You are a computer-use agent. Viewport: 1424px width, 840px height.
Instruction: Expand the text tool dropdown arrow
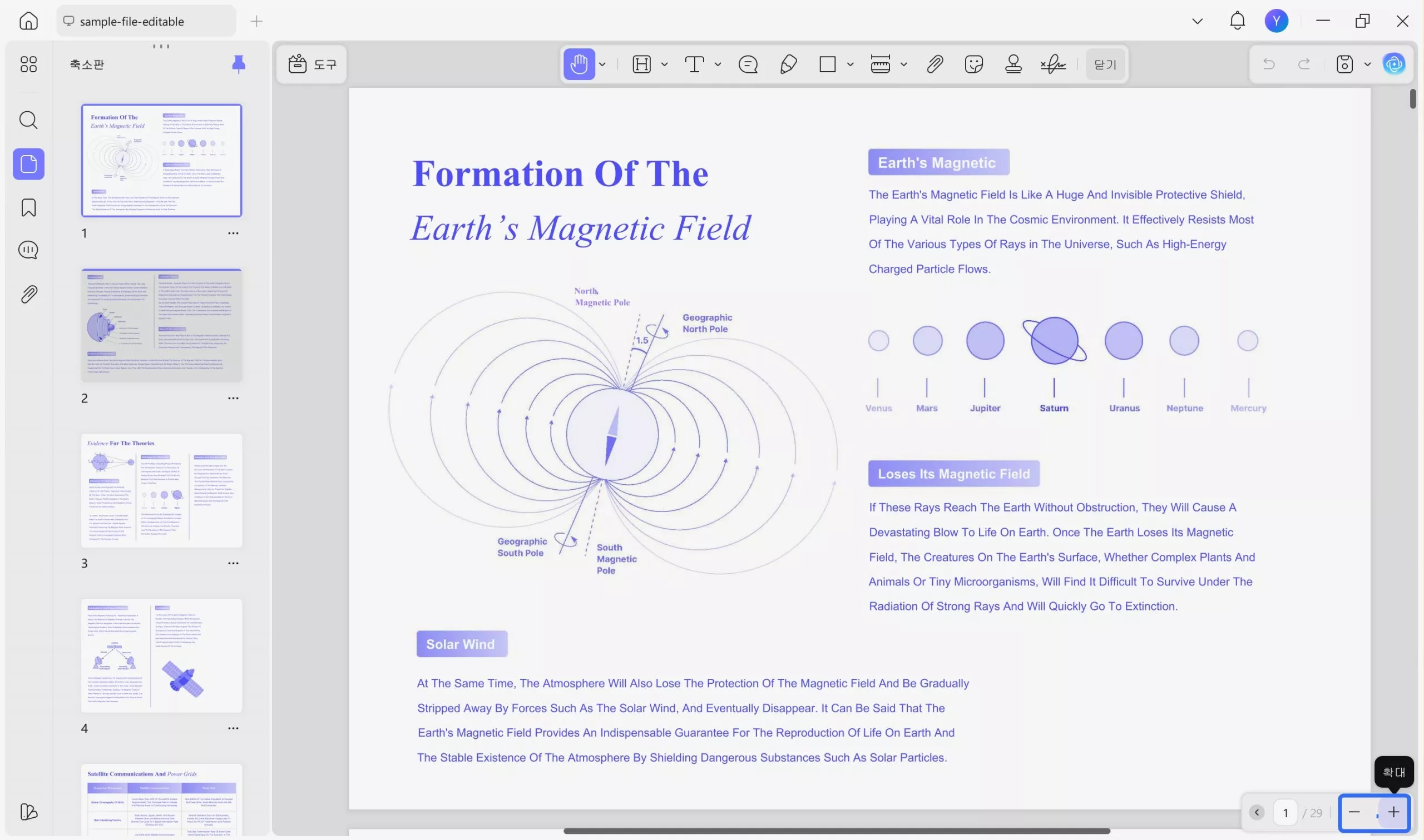(x=718, y=64)
